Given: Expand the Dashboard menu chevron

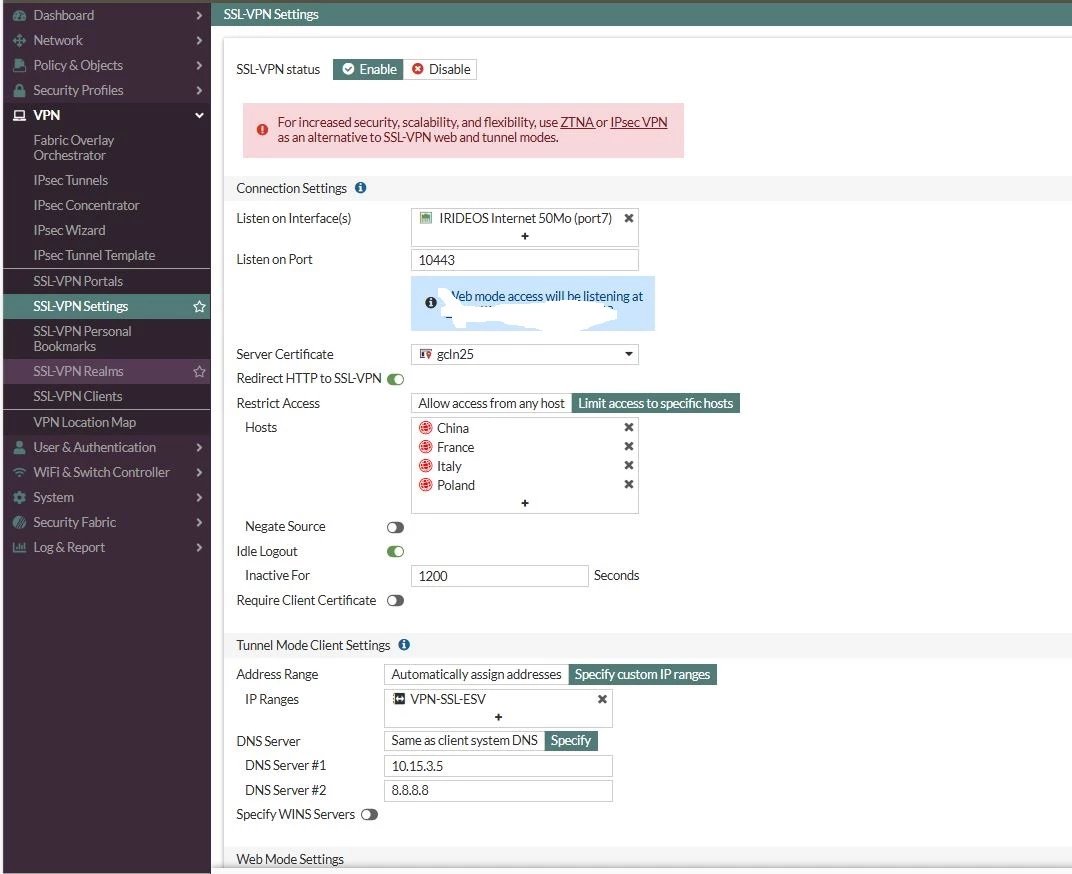Looking at the screenshot, I should point(199,15).
